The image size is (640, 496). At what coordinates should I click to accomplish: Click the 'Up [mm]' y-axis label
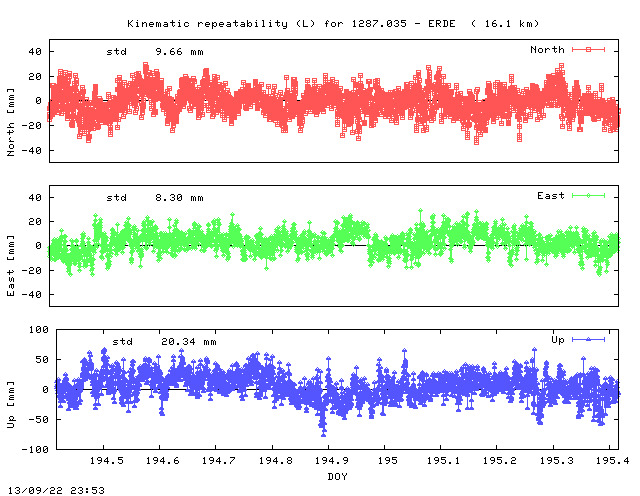point(11,405)
